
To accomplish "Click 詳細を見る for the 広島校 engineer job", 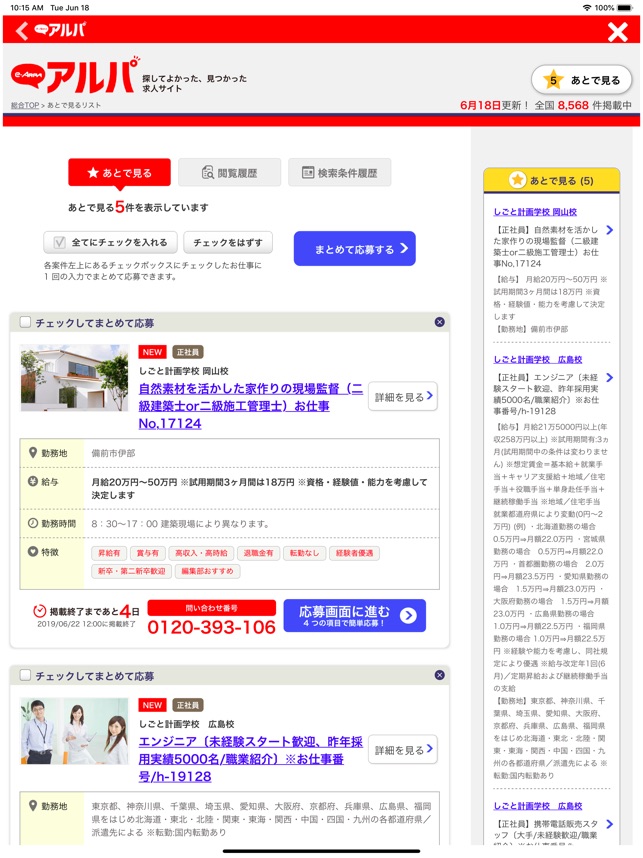I will tap(403, 749).
